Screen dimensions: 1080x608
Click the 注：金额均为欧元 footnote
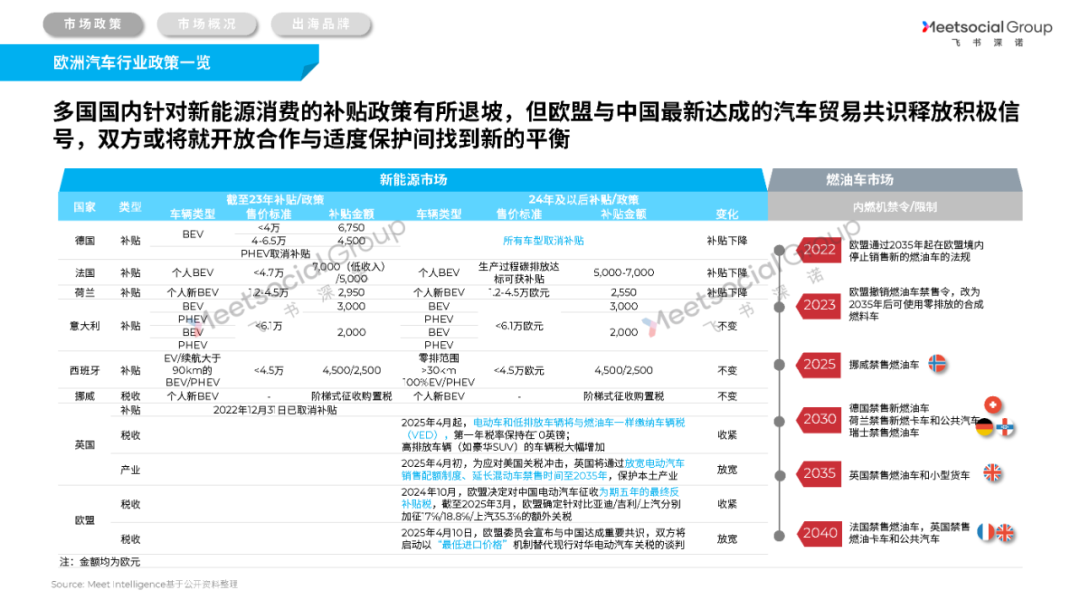[x=100, y=562]
